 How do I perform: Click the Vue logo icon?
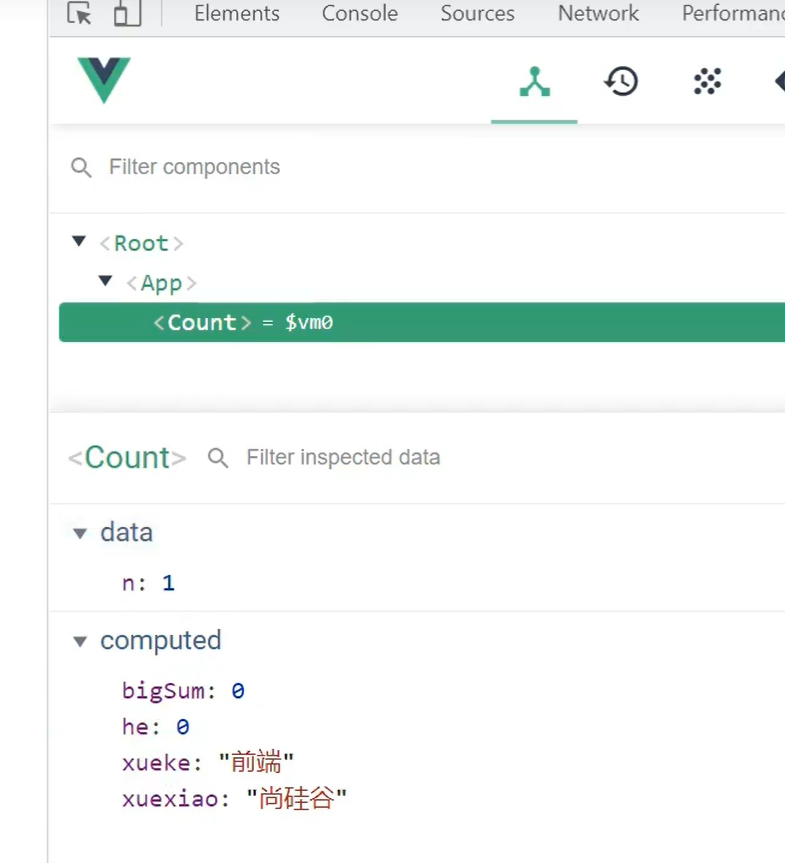click(104, 80)
